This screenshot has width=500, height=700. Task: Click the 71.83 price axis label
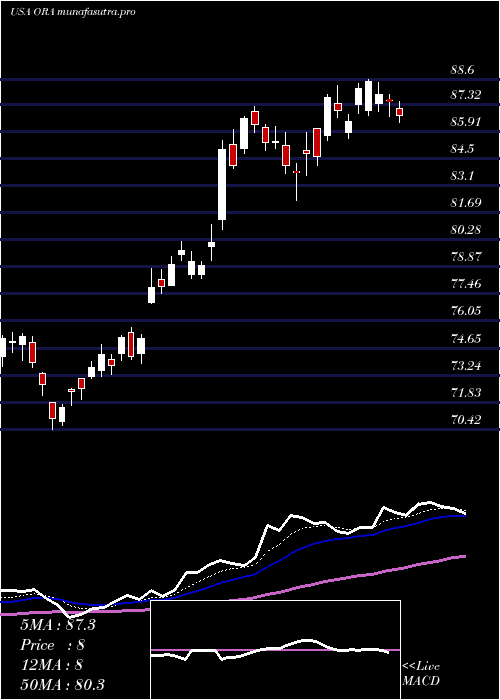[x=465, y=393]
